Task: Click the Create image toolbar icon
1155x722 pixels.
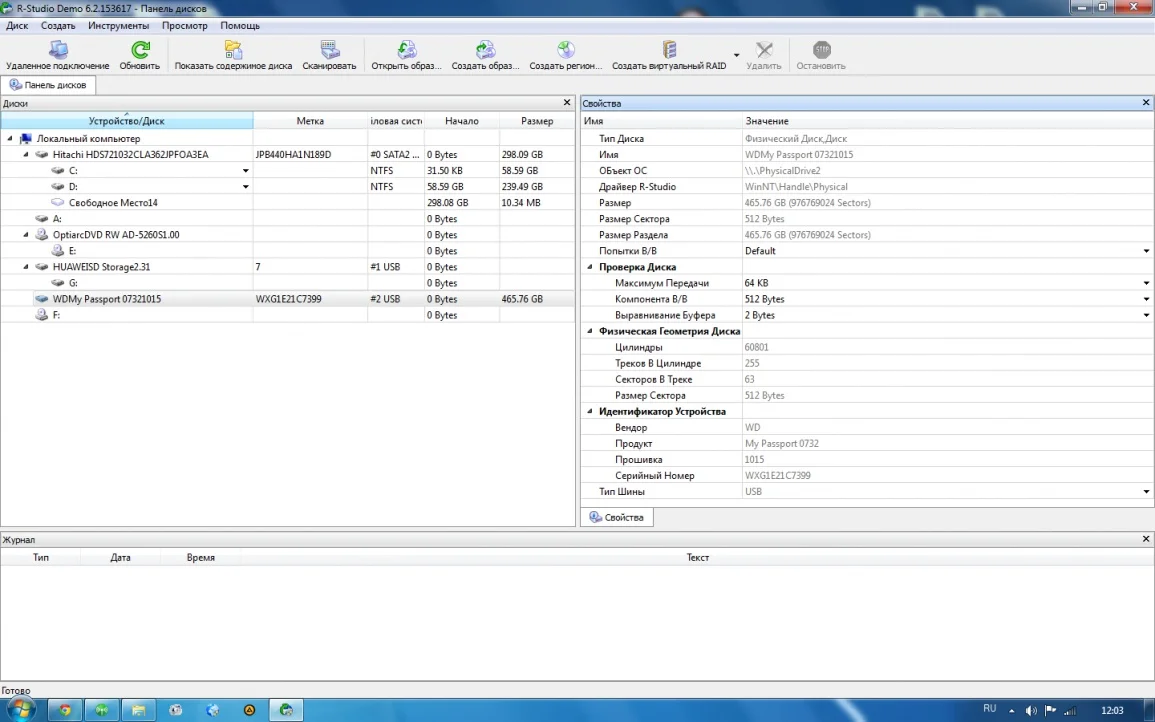Action: click(485, 51)
